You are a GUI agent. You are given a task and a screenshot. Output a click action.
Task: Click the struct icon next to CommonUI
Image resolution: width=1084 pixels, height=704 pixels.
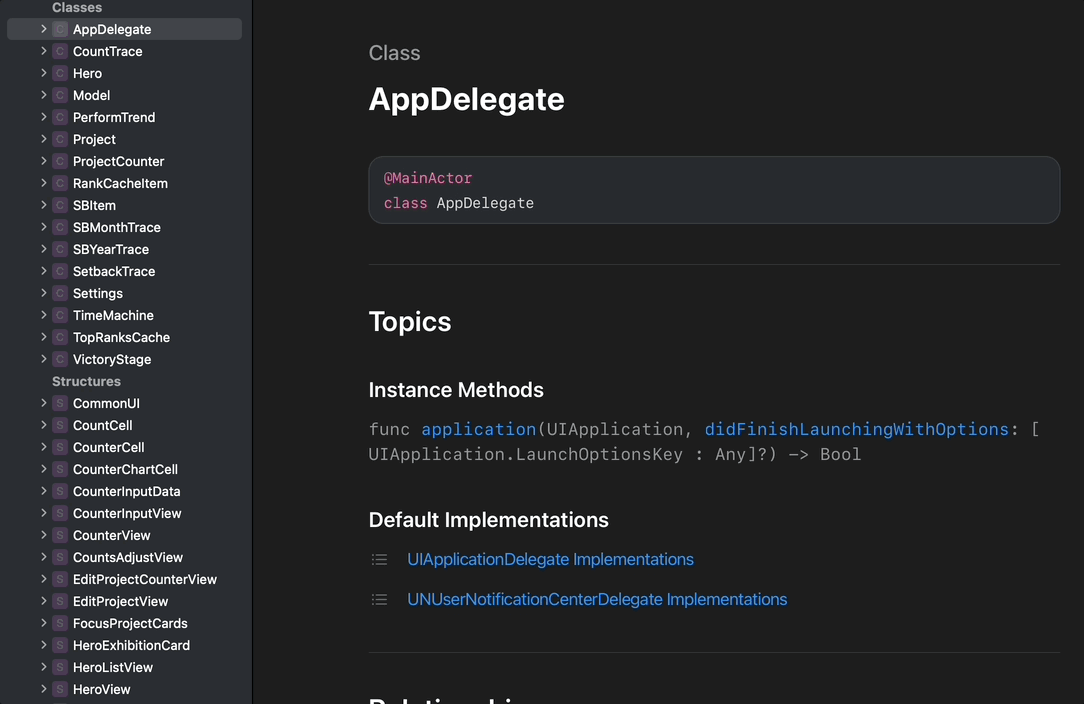pyautogui.click(x=60, y=404)
